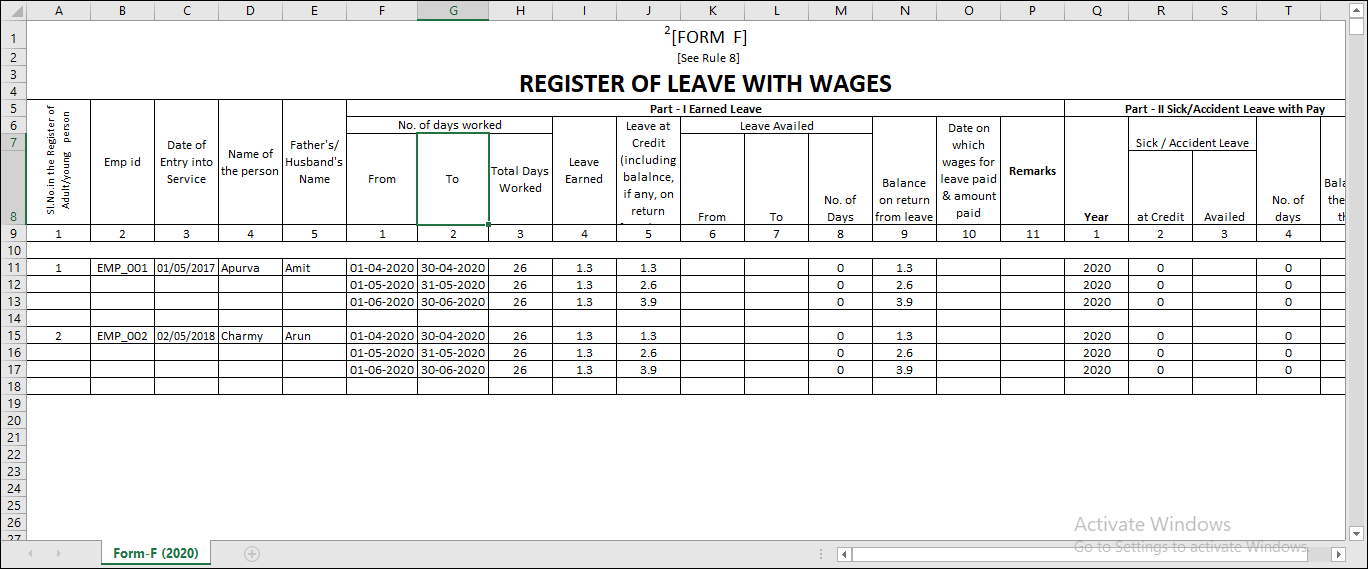Click the No. of days worked header

tap(449, 125)
